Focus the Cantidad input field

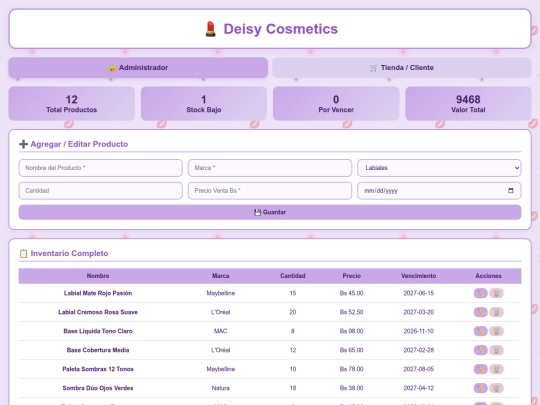[101, 190]
